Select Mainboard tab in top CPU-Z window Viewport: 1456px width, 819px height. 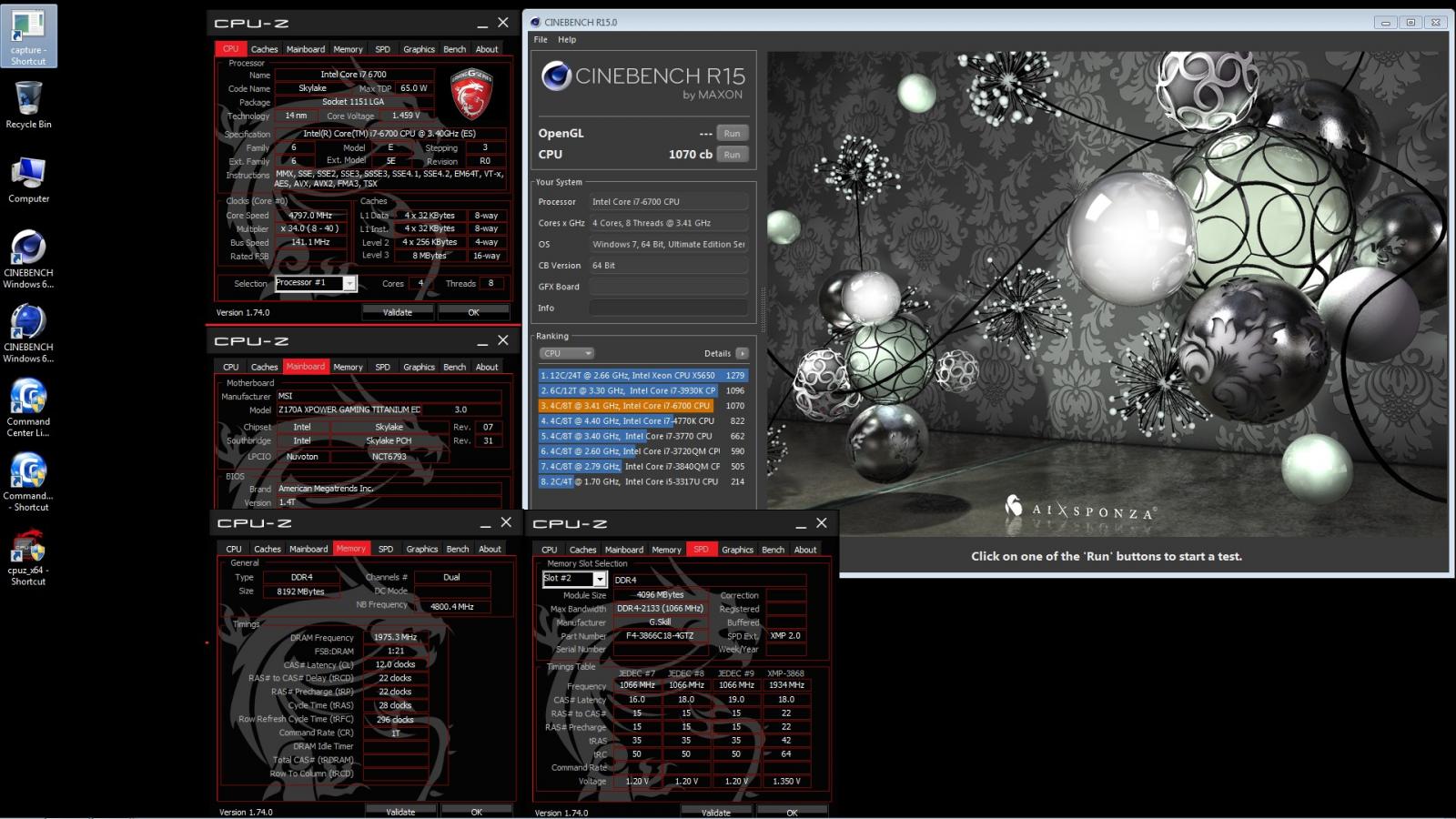click(306, 49)
